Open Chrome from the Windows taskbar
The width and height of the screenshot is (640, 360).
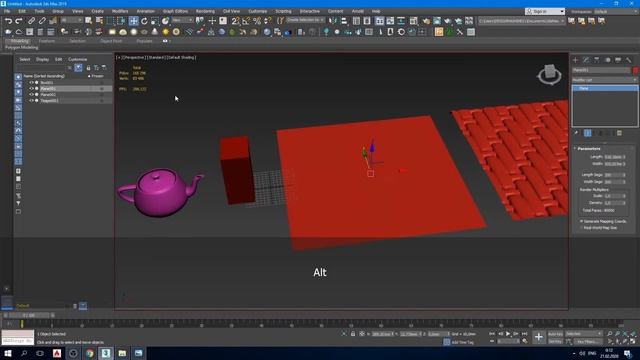[89, 353]
